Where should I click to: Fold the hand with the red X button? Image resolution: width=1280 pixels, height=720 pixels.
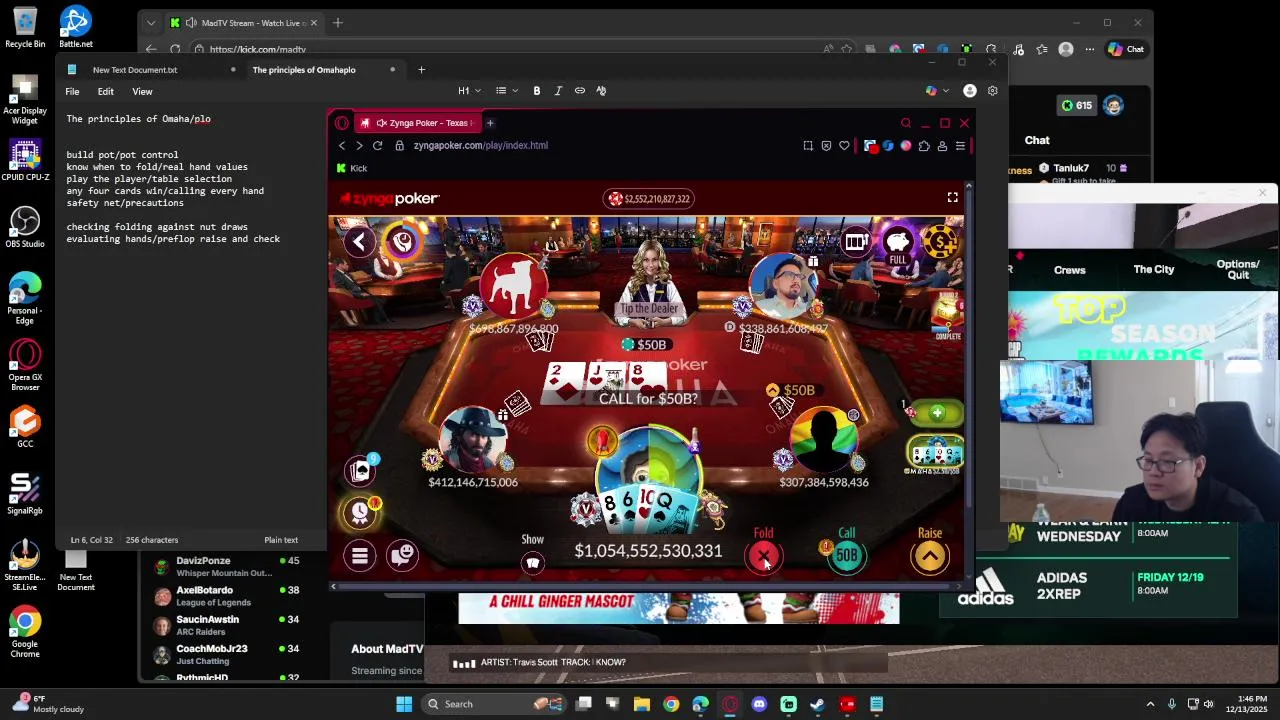(x=764, y=557)
